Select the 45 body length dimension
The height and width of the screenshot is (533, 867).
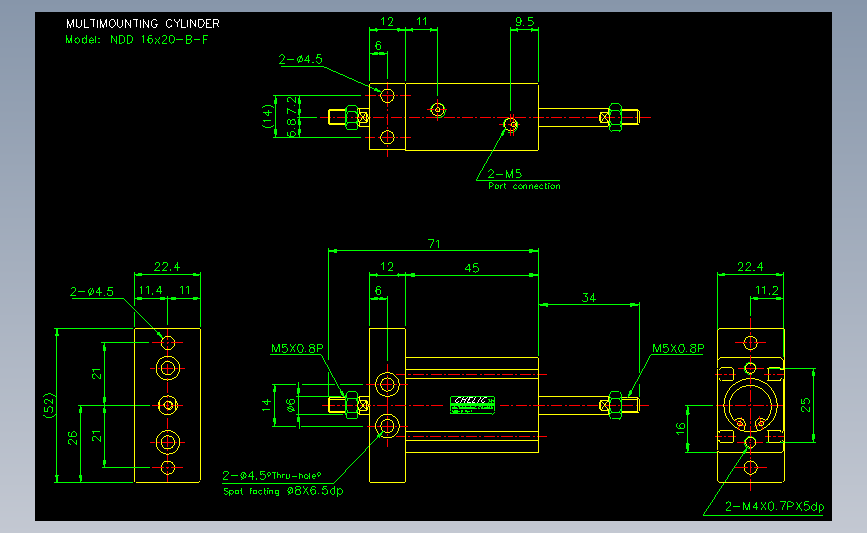click(472, 268)
